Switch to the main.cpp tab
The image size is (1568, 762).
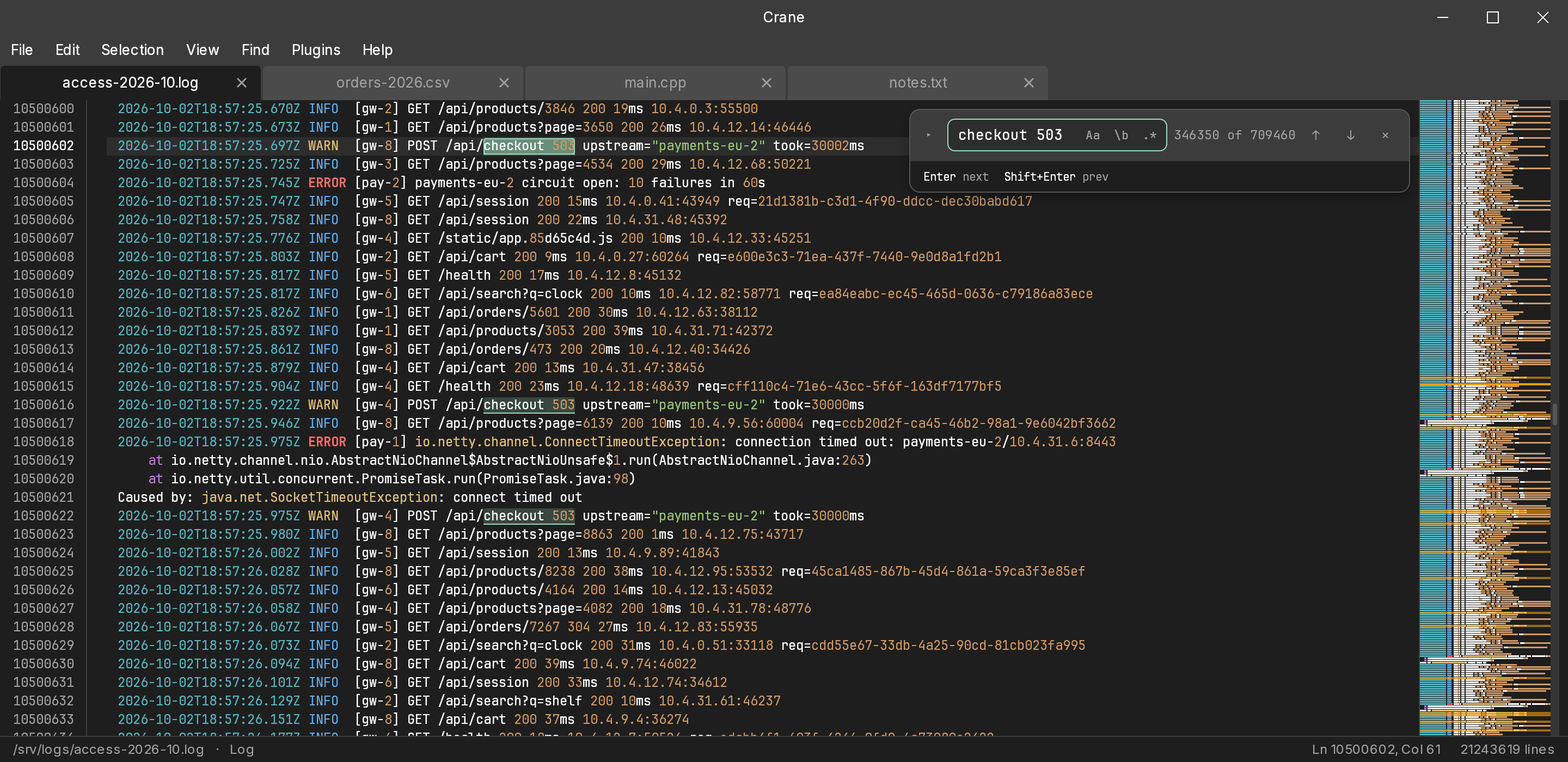[x=655, y=83]
